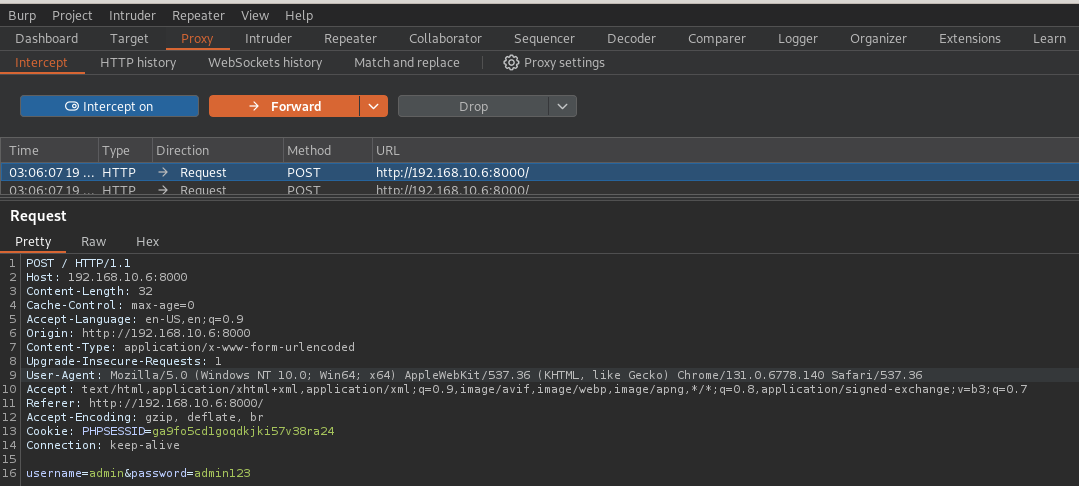This screenshot has width=1079, height=486.
Task: Switch to the Comparer tab
Action: 717,39
